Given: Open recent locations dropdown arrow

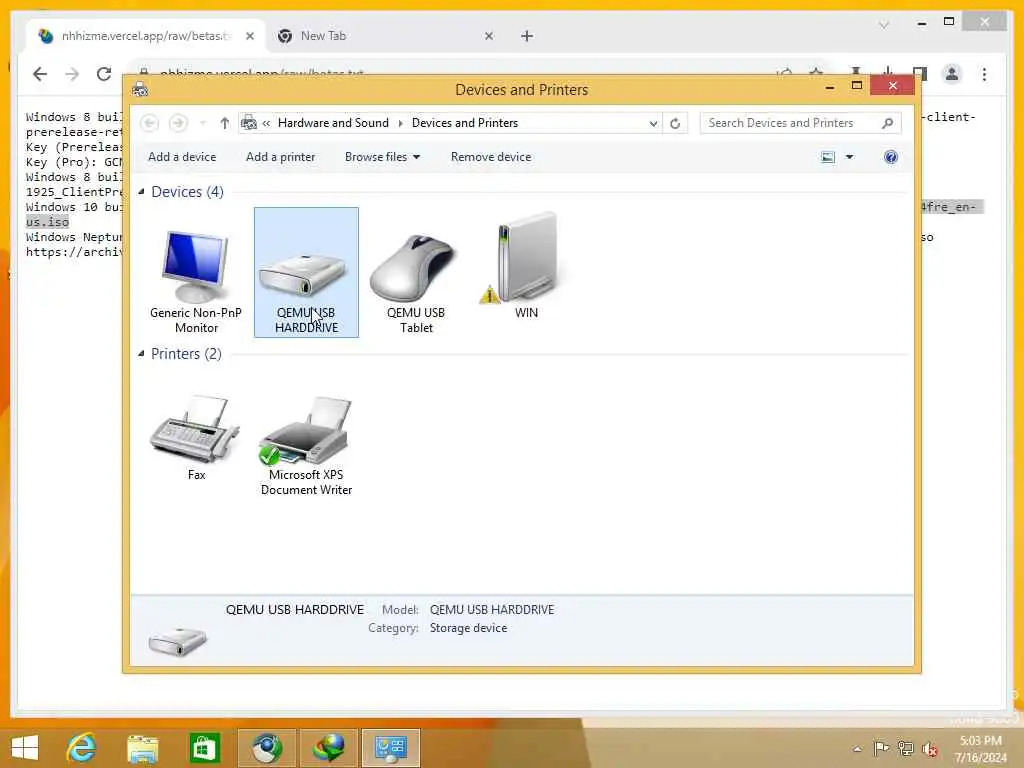Looking at the screenshot, I should coord(202,123).
